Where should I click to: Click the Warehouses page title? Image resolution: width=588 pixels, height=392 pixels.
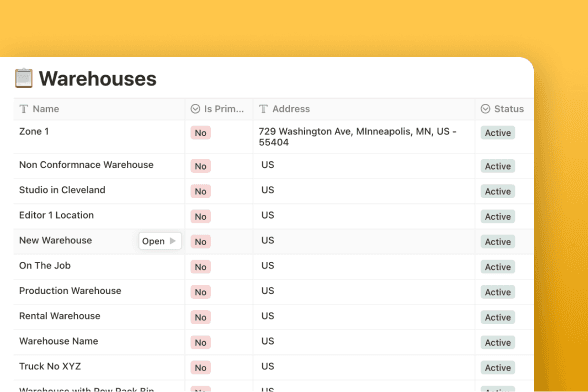click(98, 79)
